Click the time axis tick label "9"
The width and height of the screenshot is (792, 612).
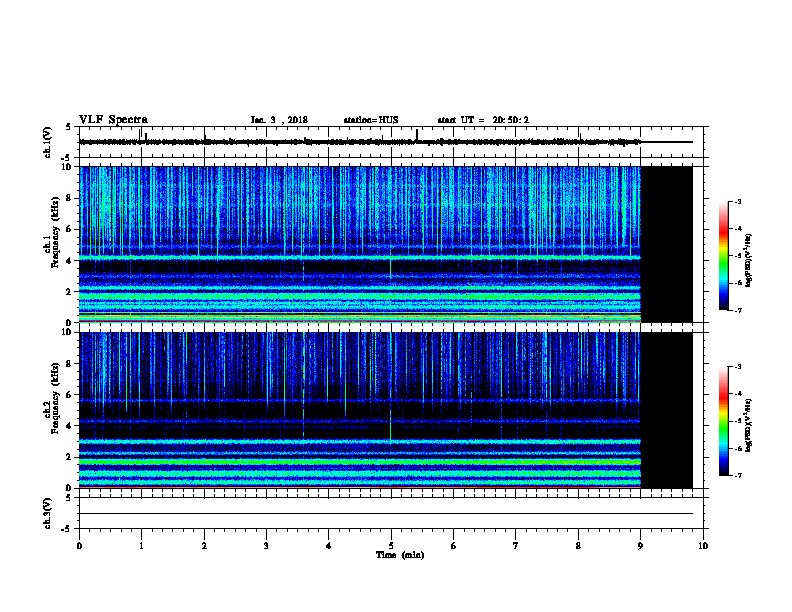coord(640,546)
